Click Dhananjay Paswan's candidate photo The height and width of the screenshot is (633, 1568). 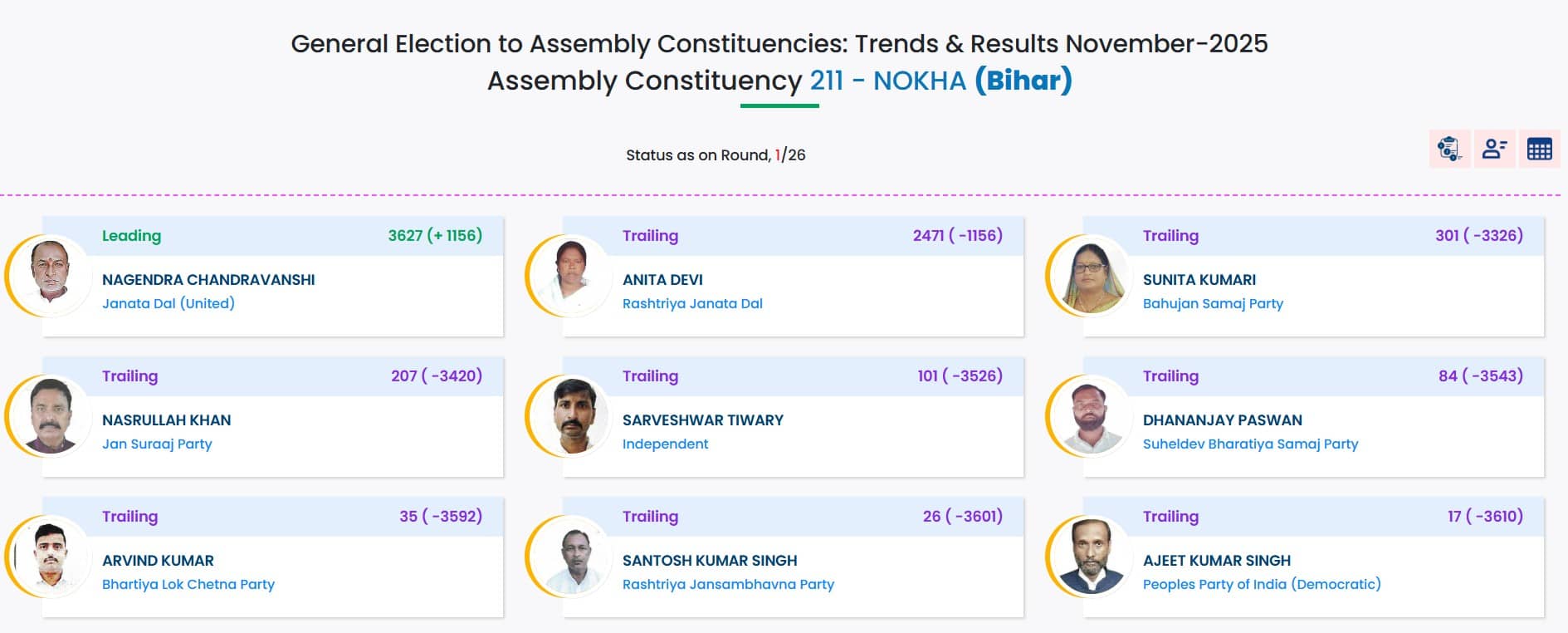(x=1091, y=415)
